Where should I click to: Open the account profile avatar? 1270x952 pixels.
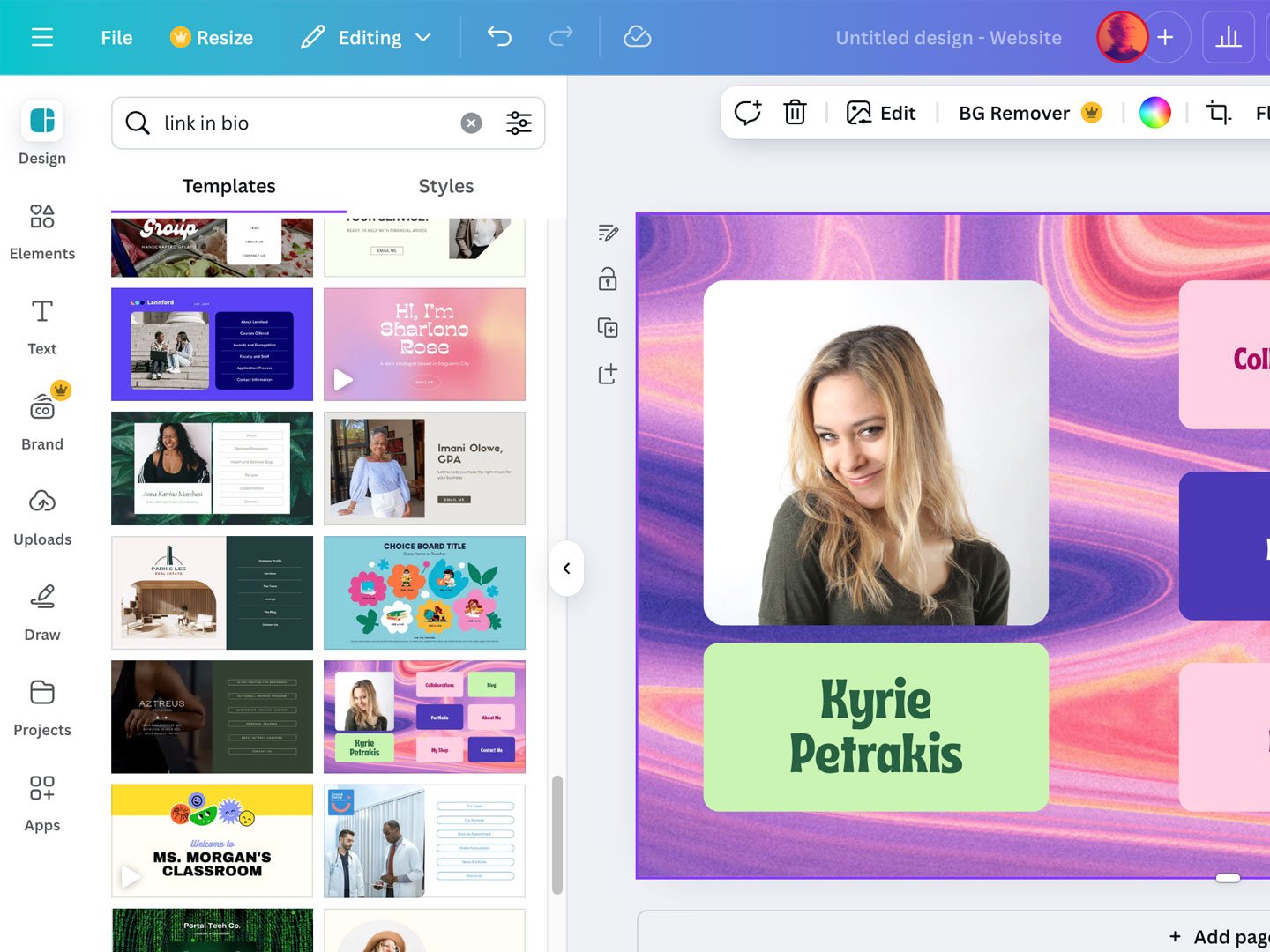click(x=1122, y=37)
